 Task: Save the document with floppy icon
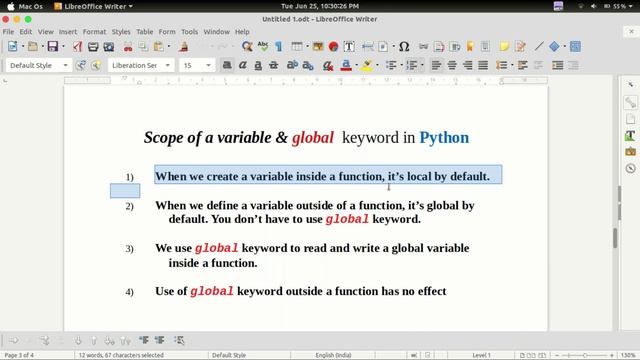pyautogui.click(x=53, y=47)
